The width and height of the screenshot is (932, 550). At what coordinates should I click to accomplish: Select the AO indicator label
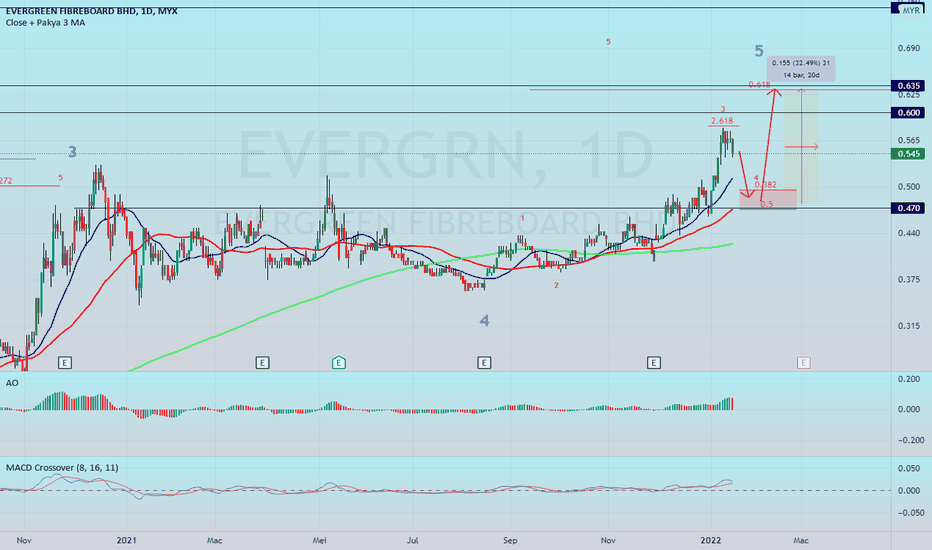point(12,383)
